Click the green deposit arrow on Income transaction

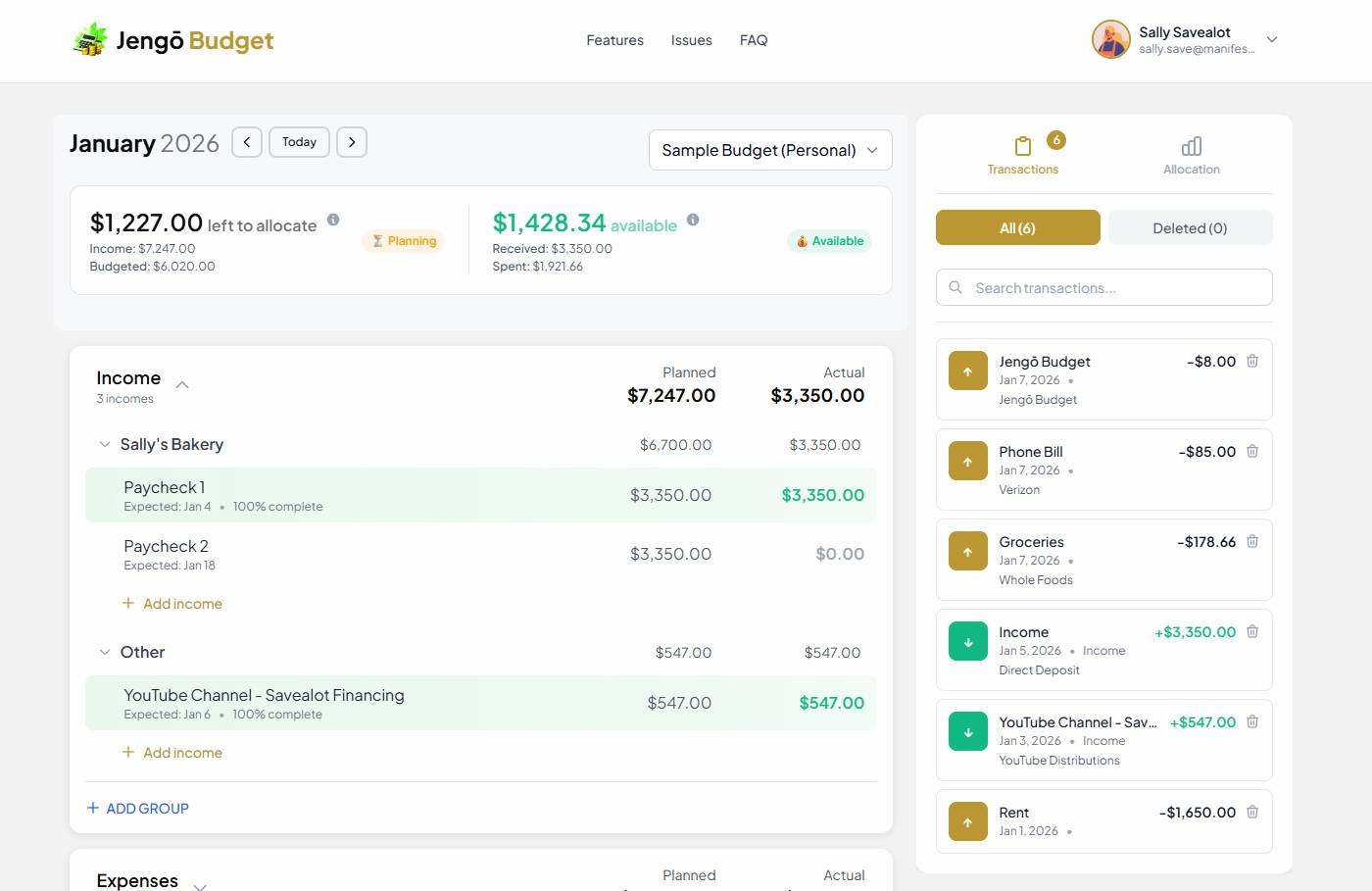(967, 641)
